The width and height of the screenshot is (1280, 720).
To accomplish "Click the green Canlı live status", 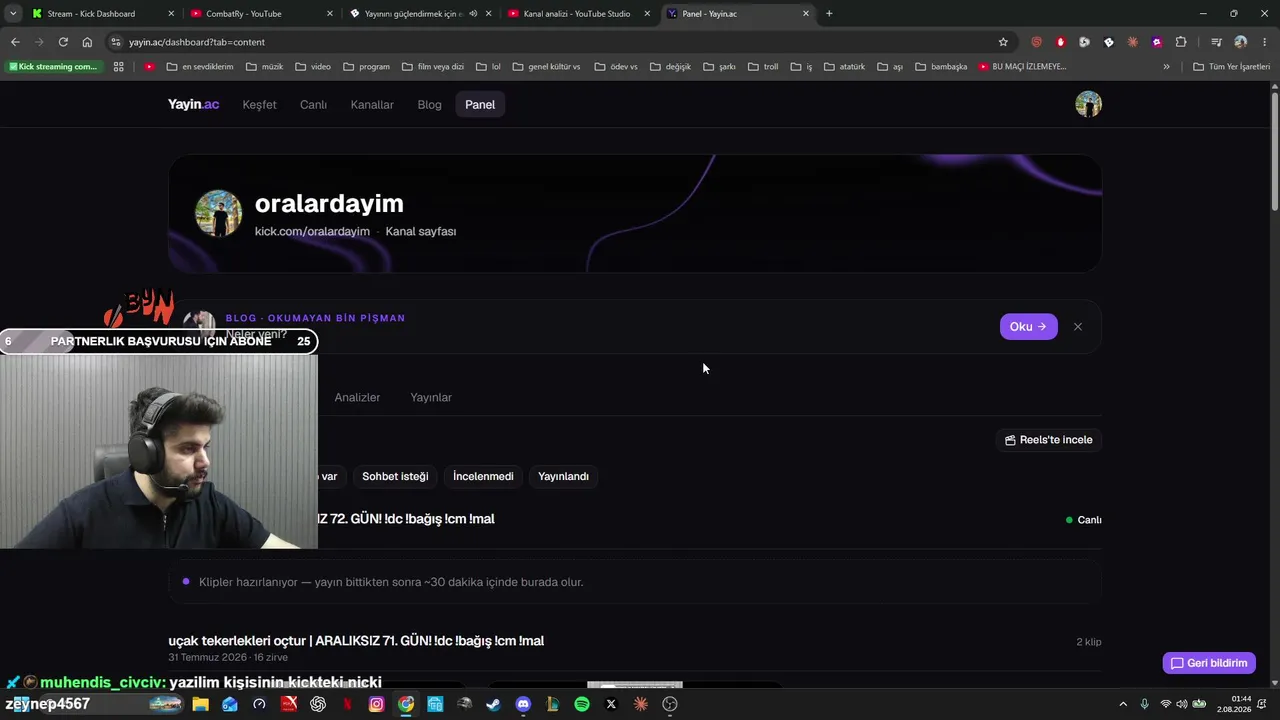I will pos(1084,520).
